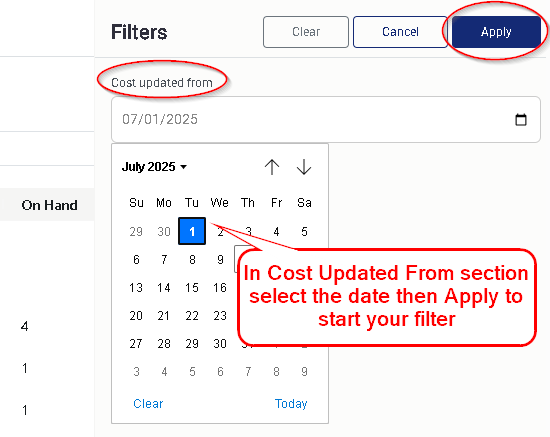Pick August 9 greyed-out date
The image size is (550, 437).
pos(304,372)
